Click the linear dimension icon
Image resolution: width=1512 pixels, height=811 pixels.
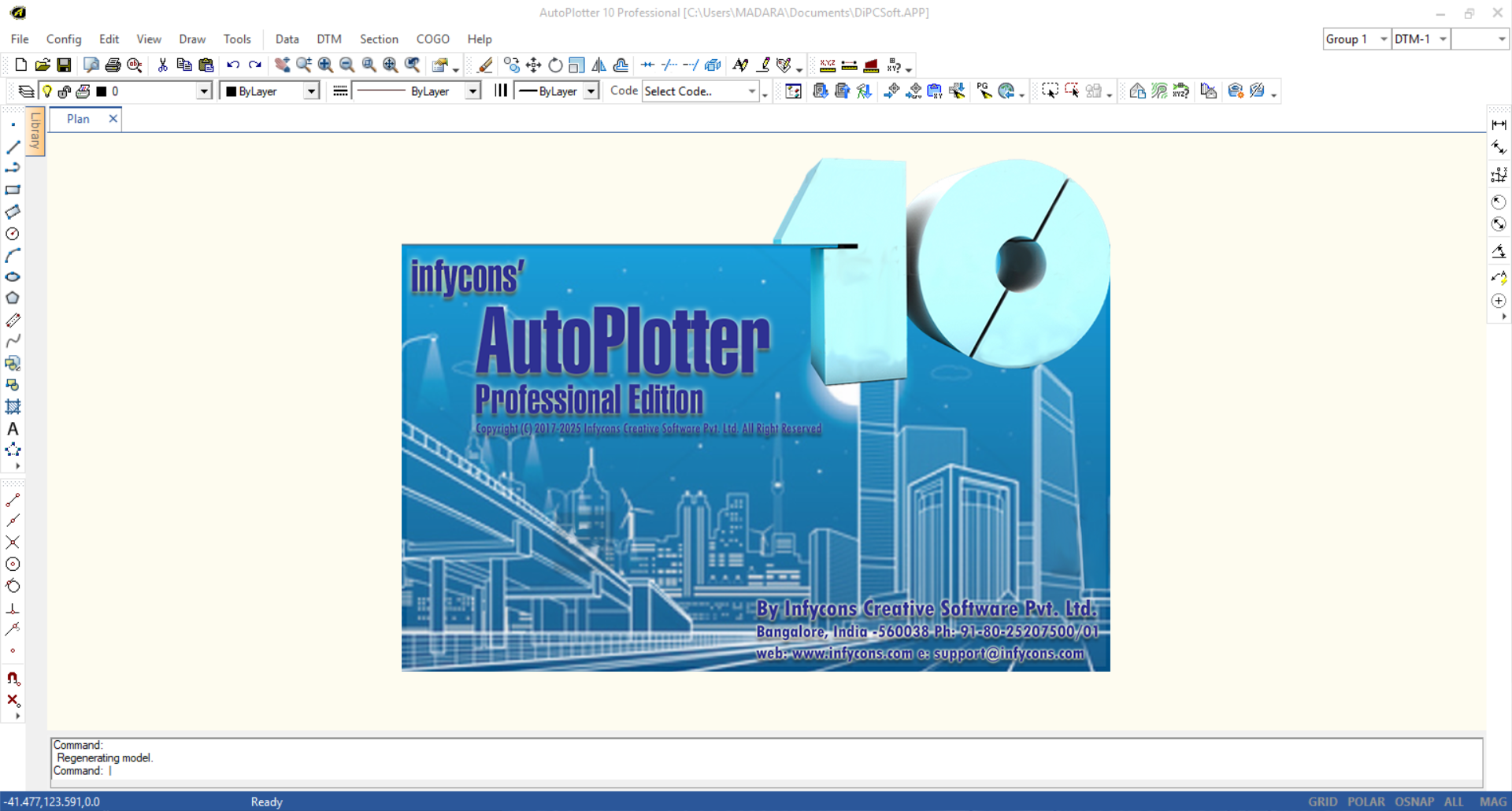tap(1499, 124)
